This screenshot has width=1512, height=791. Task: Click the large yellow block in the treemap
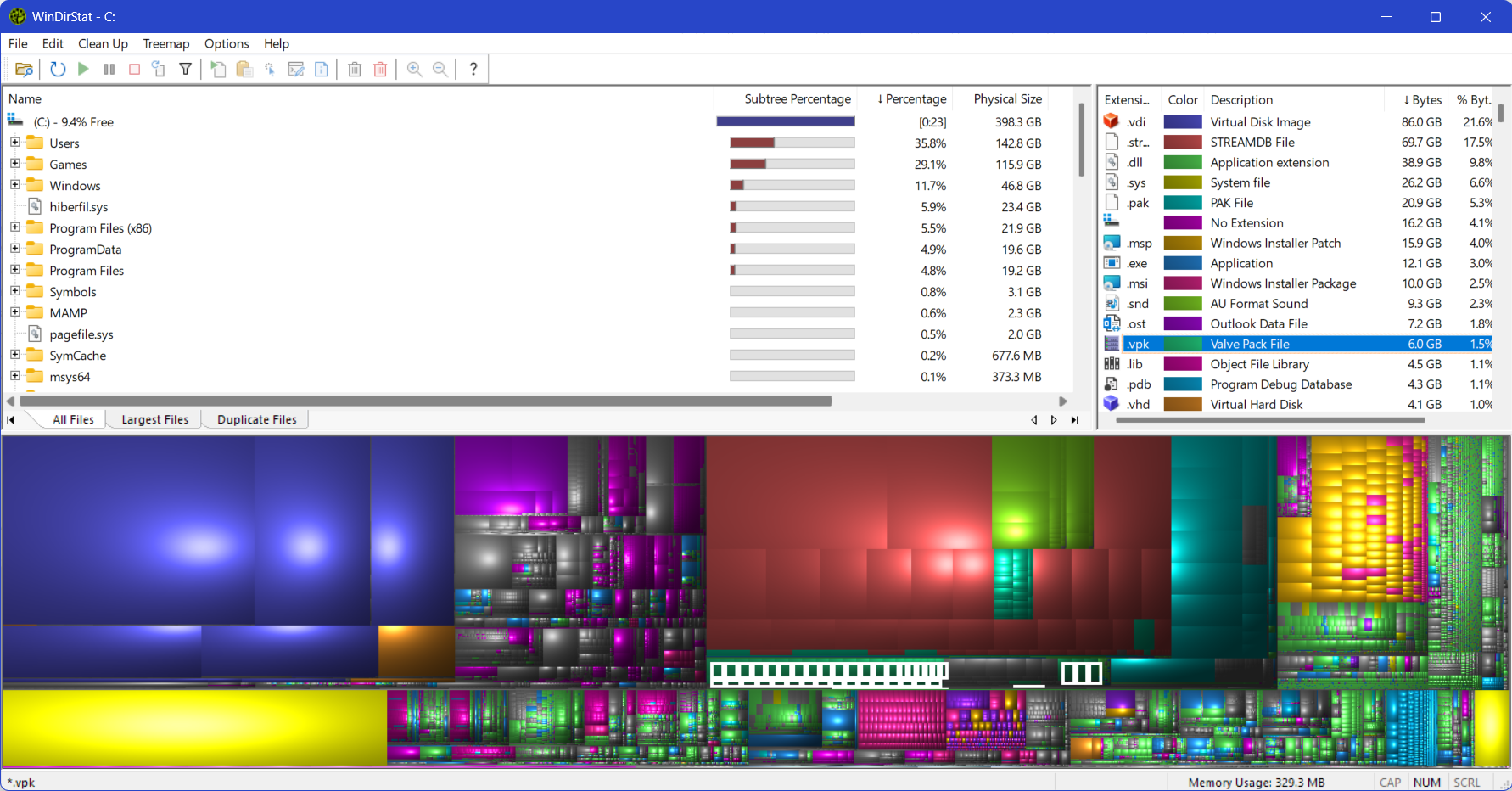pos(194,727)
